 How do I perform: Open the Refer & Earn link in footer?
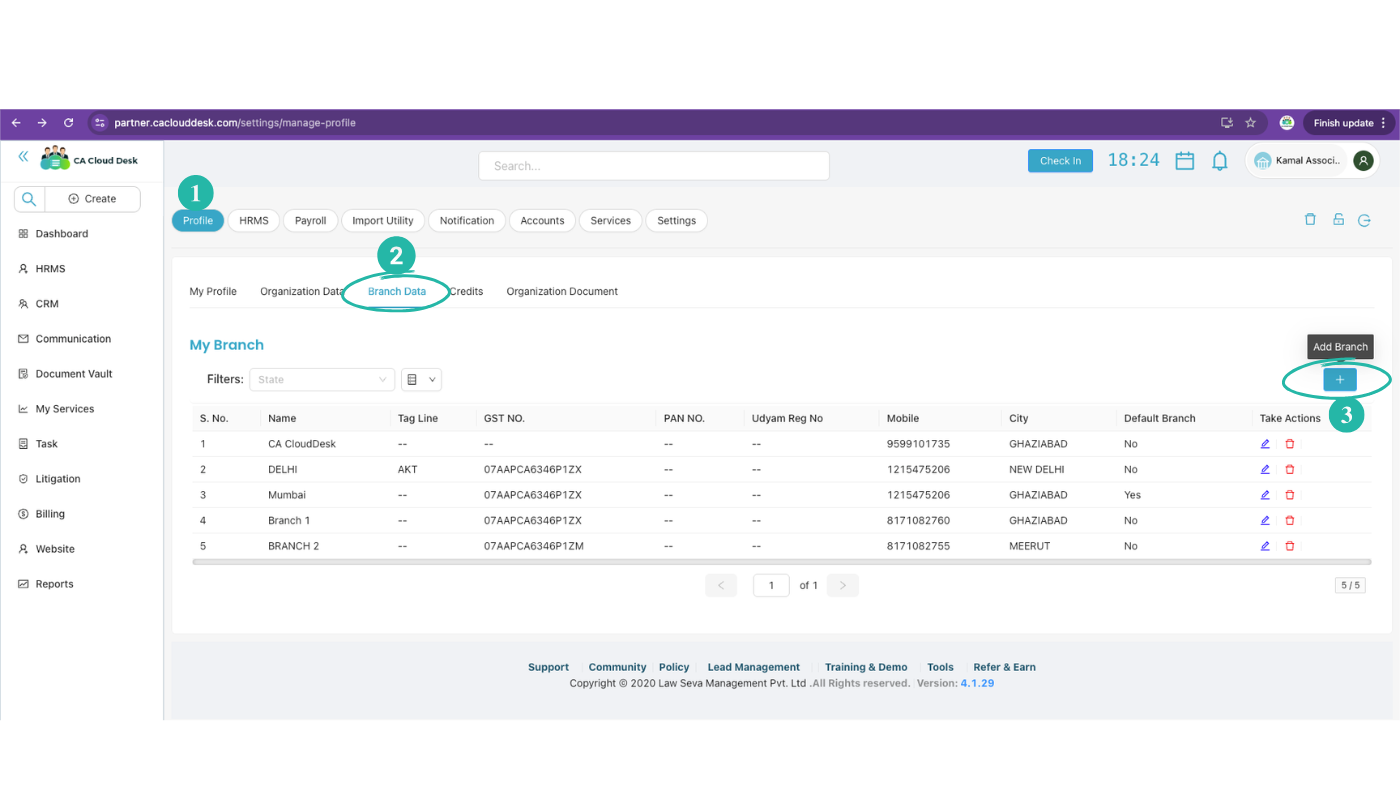[1004, 666]
